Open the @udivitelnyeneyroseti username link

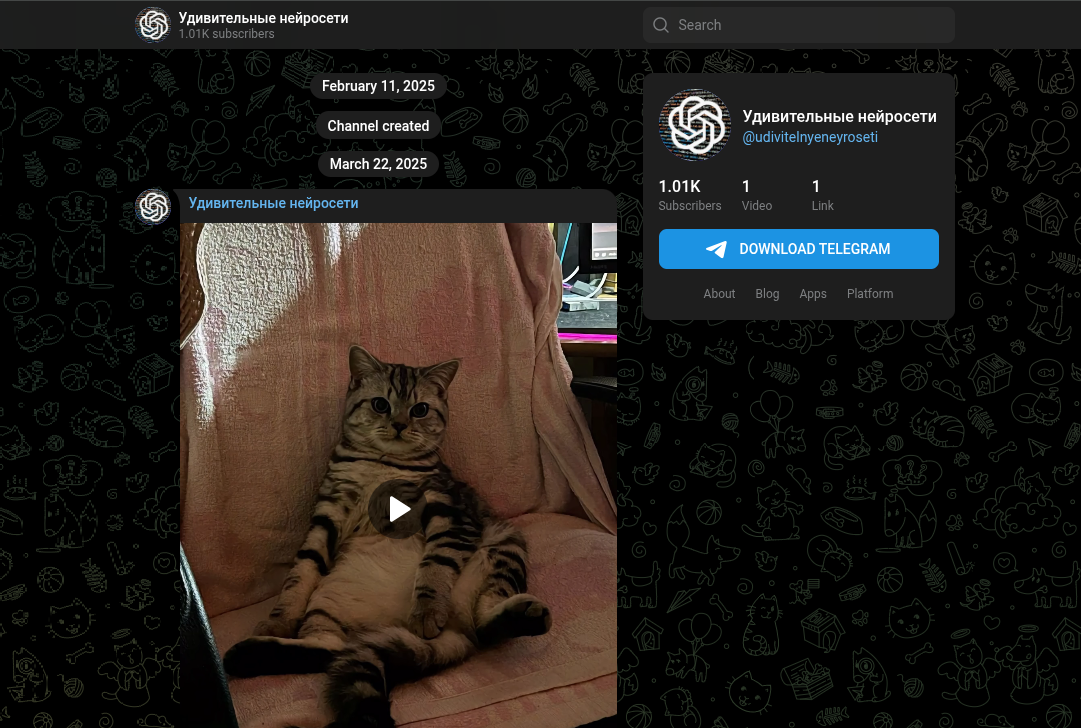pyautogui.click(x=810, y=137)
